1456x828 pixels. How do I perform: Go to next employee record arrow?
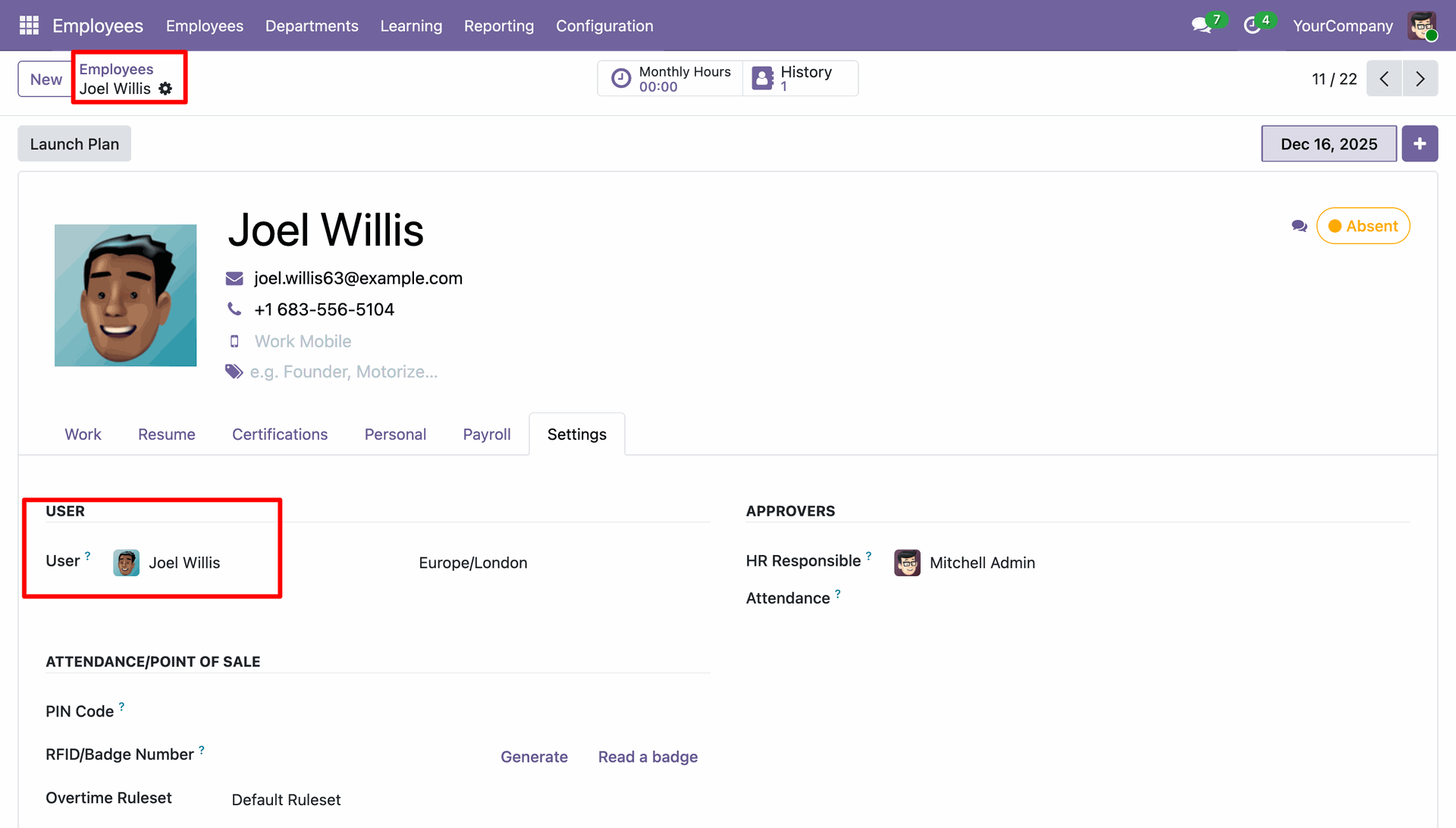coord(1420,79)
